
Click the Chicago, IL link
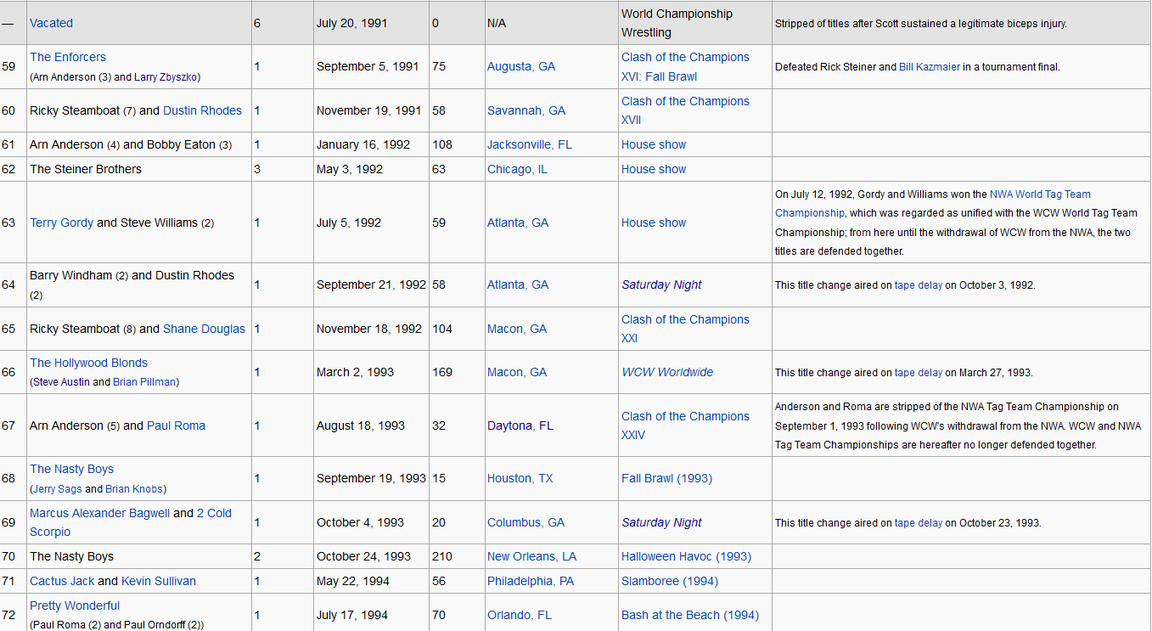517,169
